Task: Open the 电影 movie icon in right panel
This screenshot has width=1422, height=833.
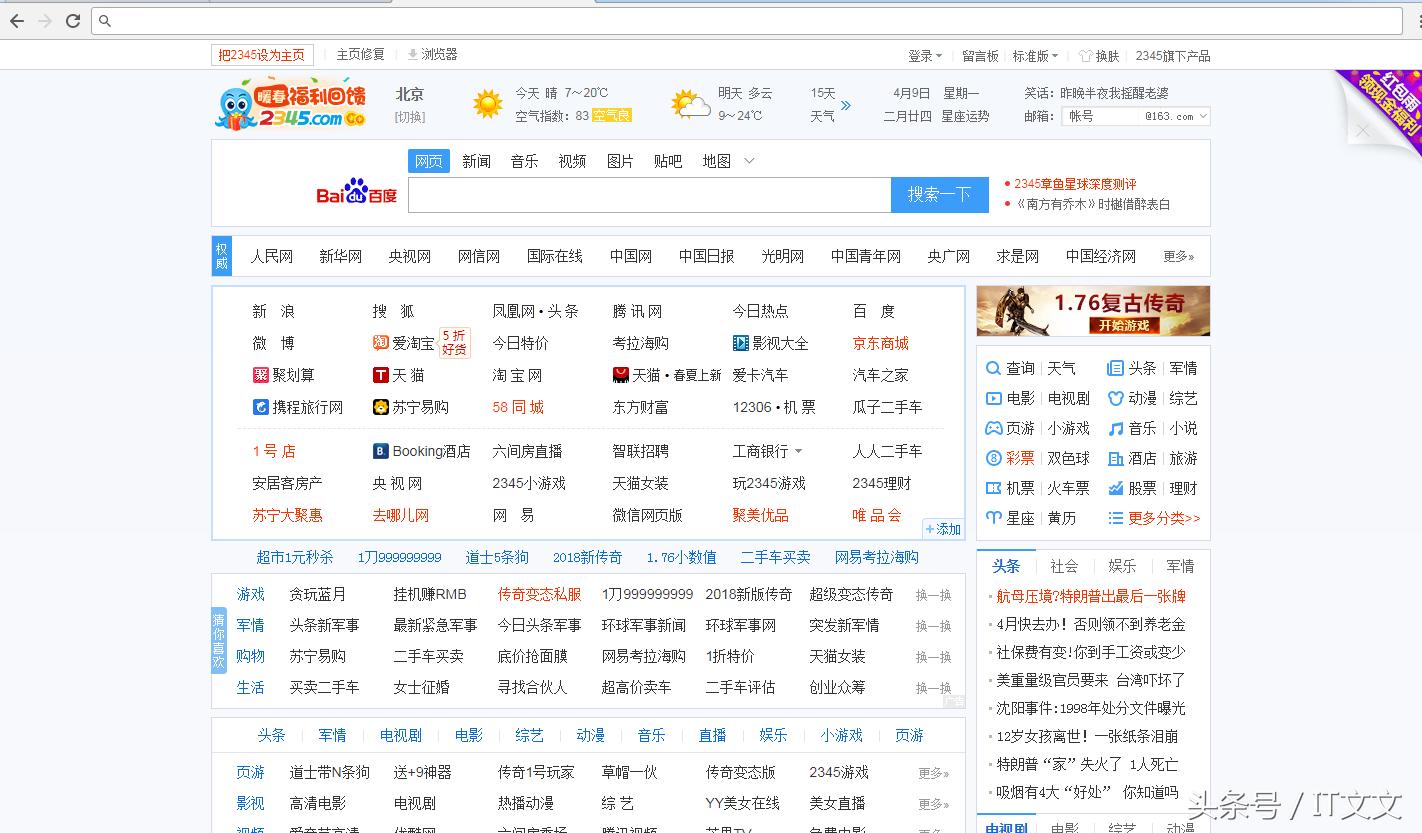Action: 994,398
